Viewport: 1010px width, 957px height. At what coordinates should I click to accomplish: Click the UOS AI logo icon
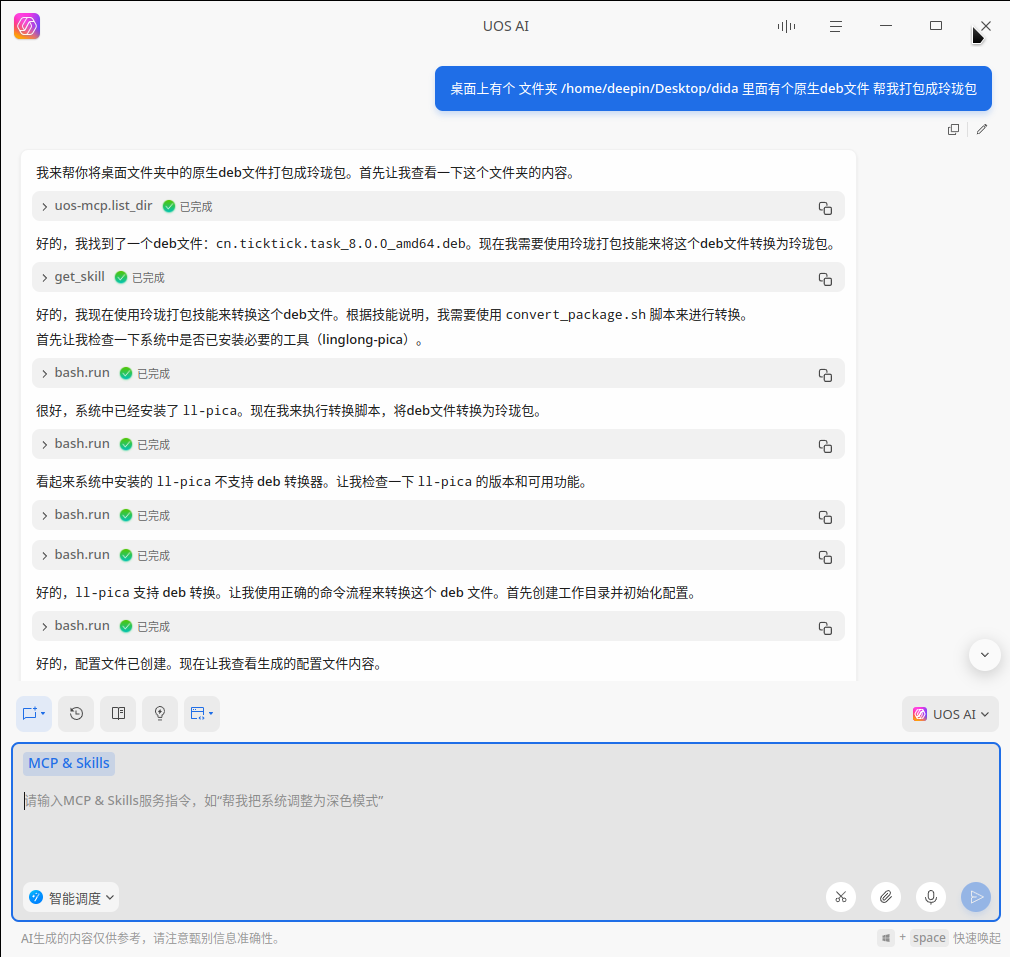(27, 26)
